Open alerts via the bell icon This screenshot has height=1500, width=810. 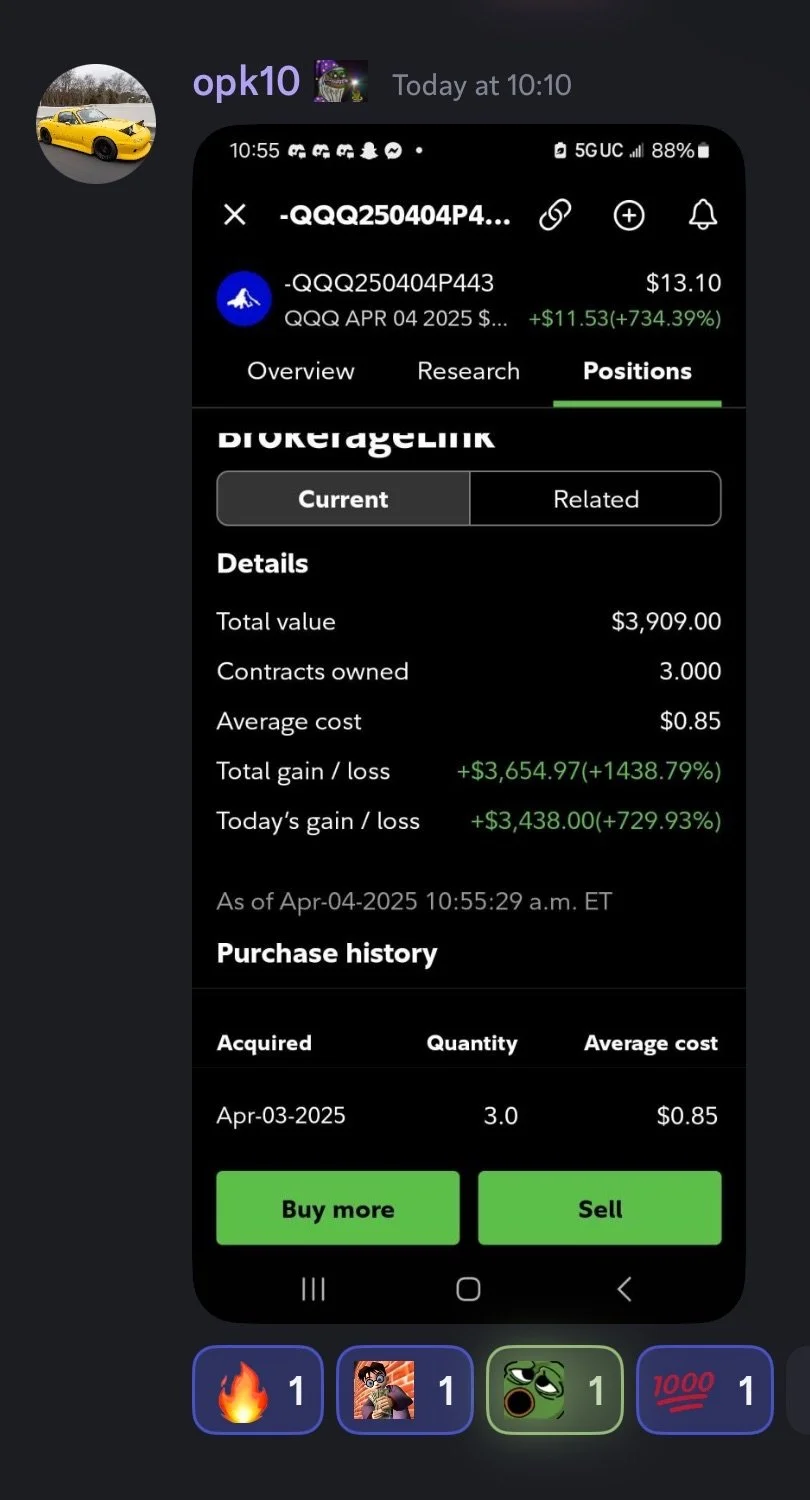coord(703,215)
